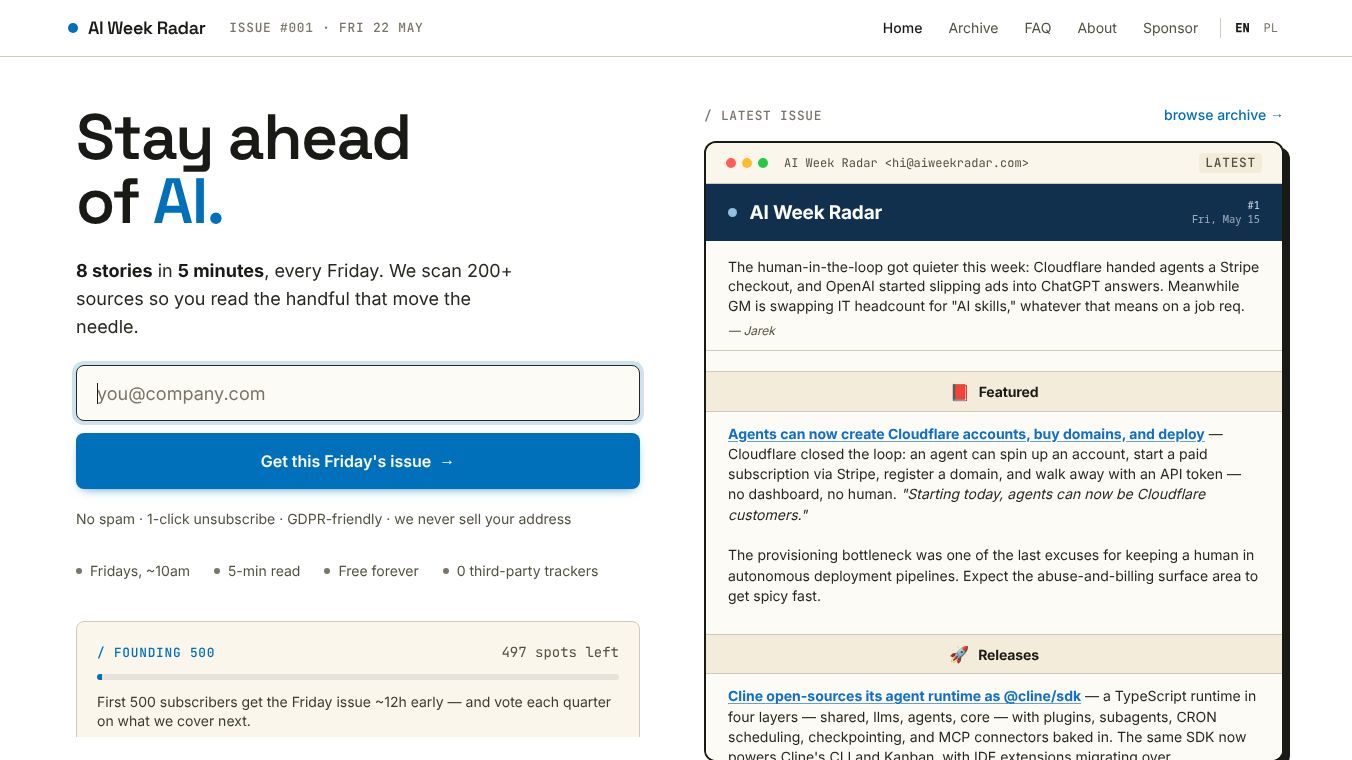Focus the you@company.com email field

358,393
